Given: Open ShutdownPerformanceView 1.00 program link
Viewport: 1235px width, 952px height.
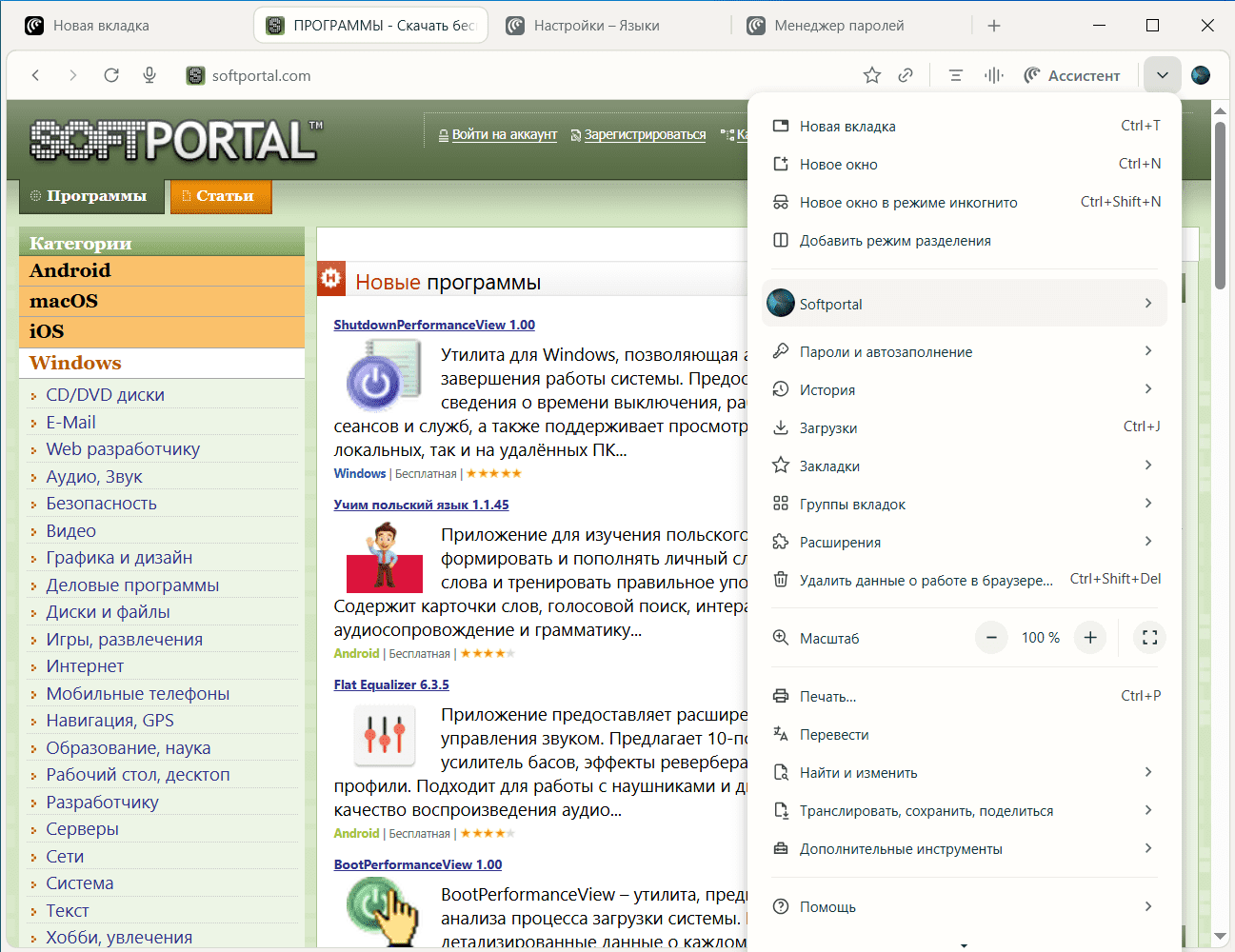Looking at the screenshot, I should [x=434, y=325].
